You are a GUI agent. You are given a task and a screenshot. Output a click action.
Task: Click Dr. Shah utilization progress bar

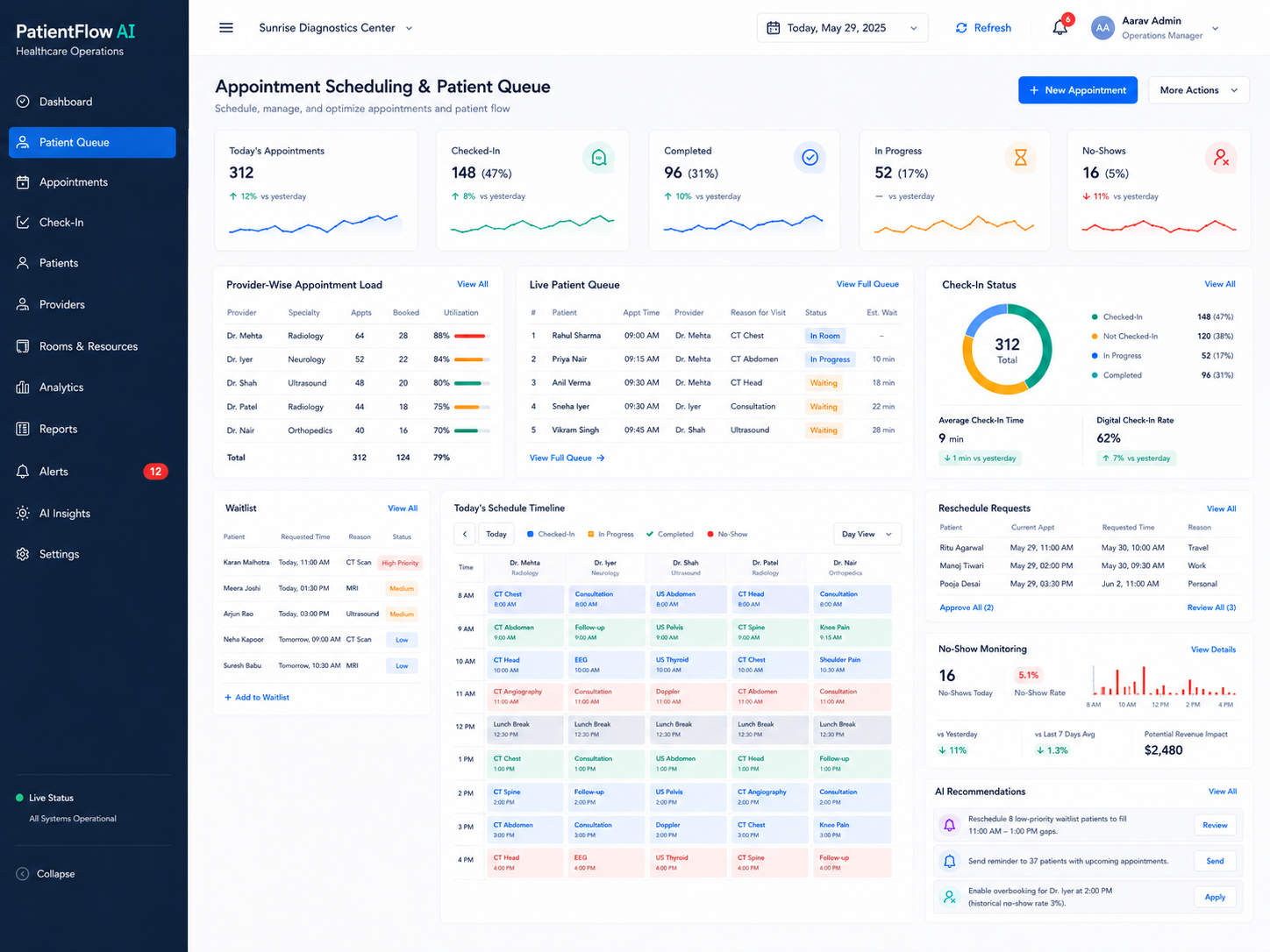pos(472,383)
